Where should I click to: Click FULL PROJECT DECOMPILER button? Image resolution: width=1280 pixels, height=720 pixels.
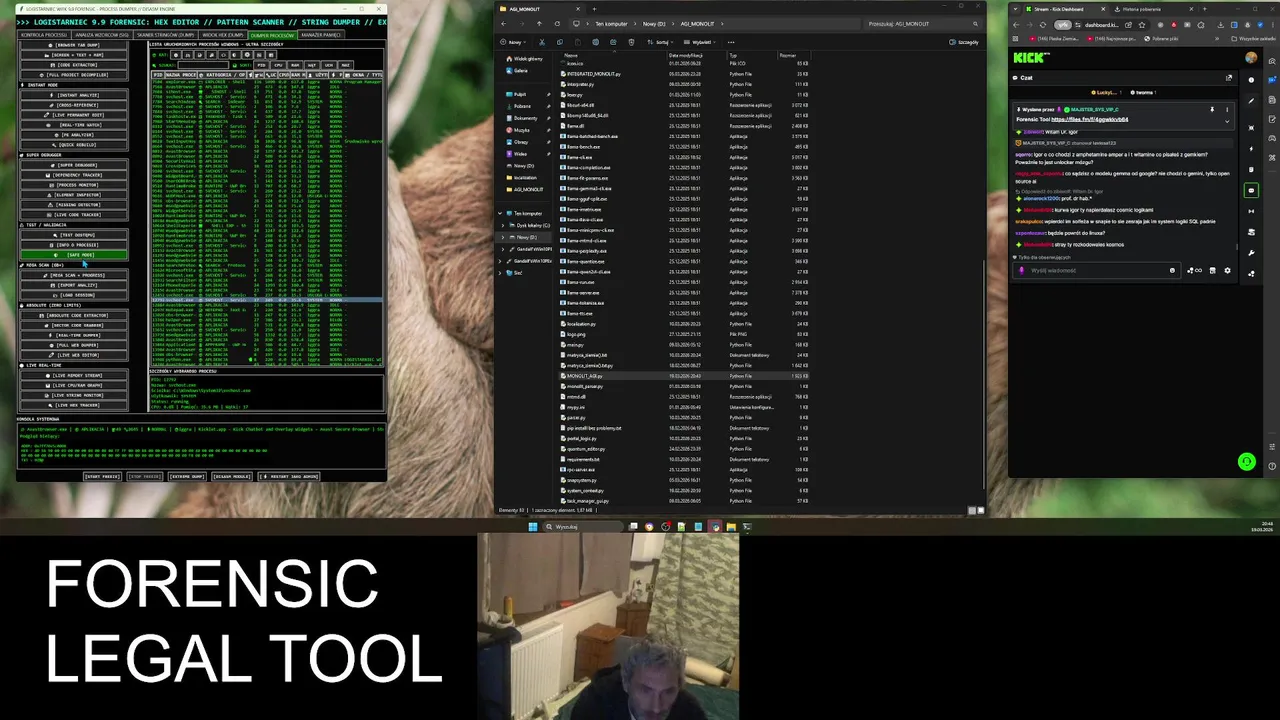tap(75, 75)
